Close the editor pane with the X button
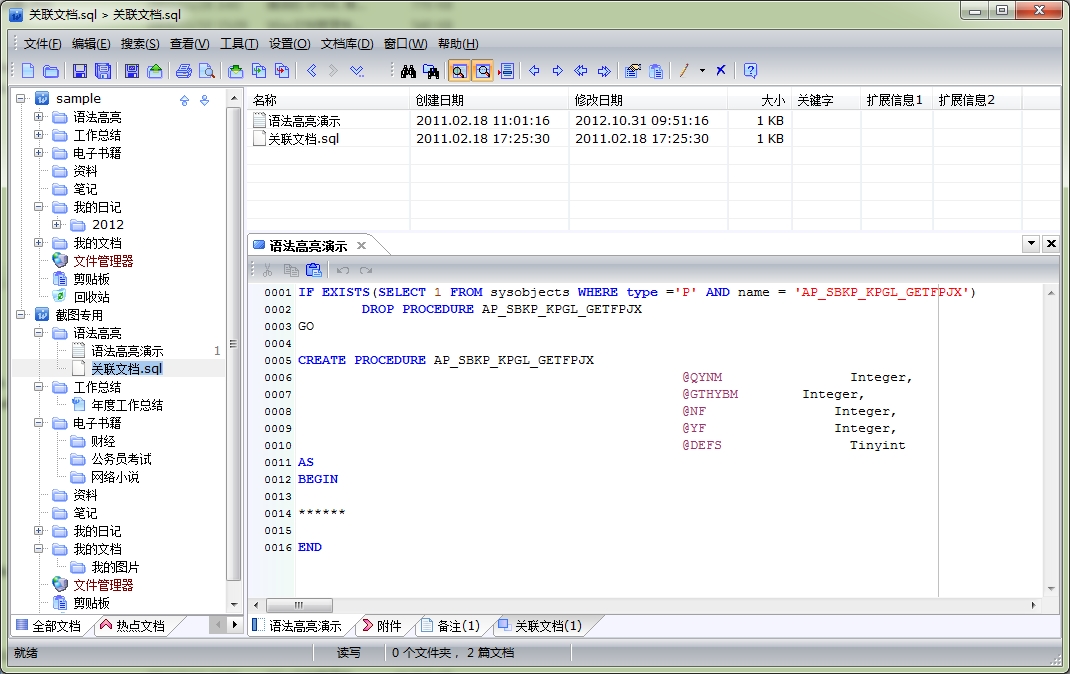Image resolution: width=1070 pixels, height=674 pixels. [1051, 243]
